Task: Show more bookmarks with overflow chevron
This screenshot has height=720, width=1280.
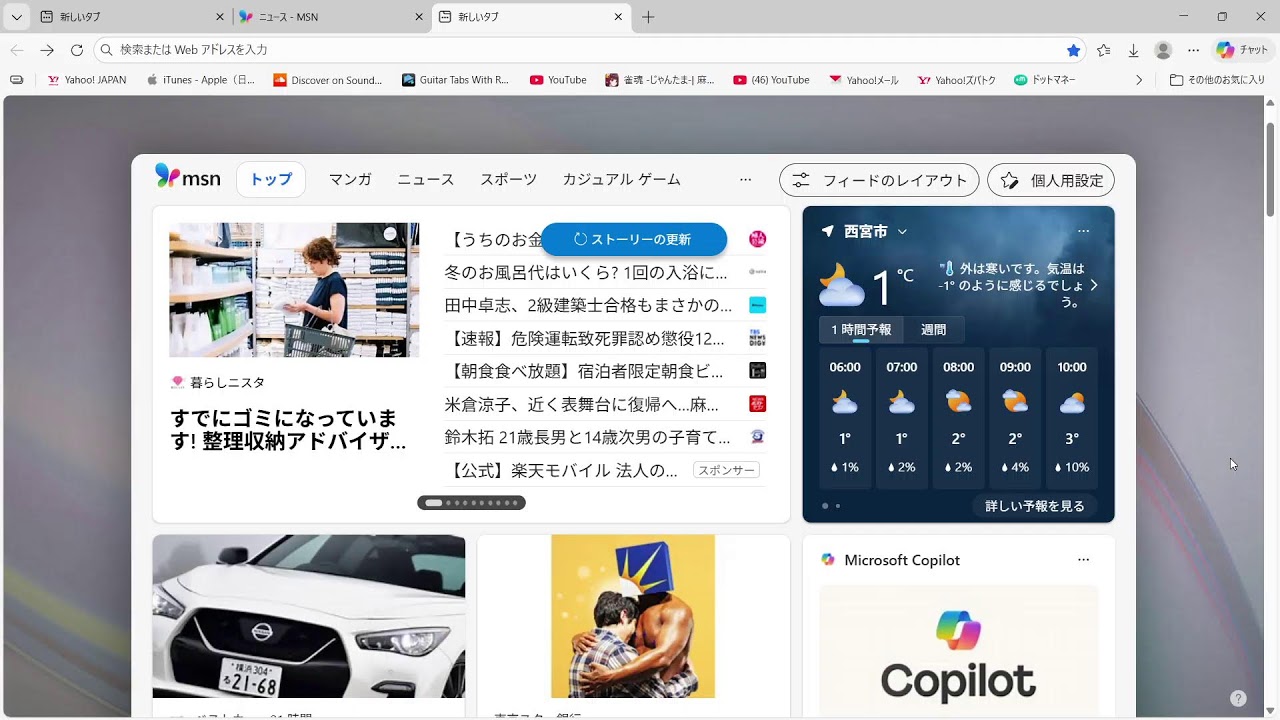Action: pos(1138,80)
